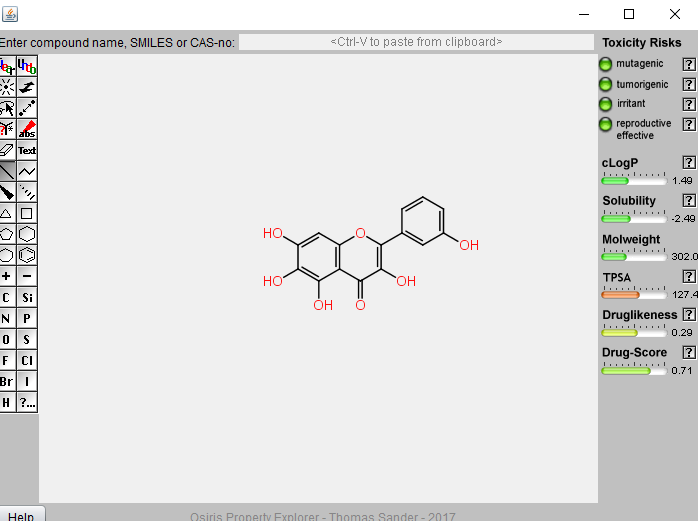The width and height of the screenshot is (698, 521).
Task: Click the compound name SMILES input field
Action: point(416,42)
